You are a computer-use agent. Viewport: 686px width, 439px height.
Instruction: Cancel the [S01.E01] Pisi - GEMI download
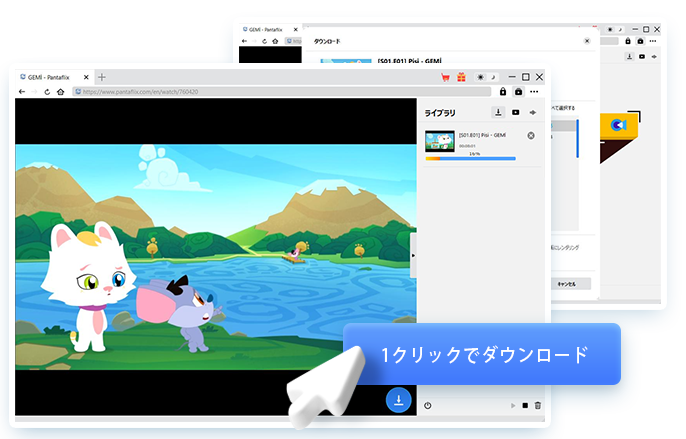click(531, 136)
